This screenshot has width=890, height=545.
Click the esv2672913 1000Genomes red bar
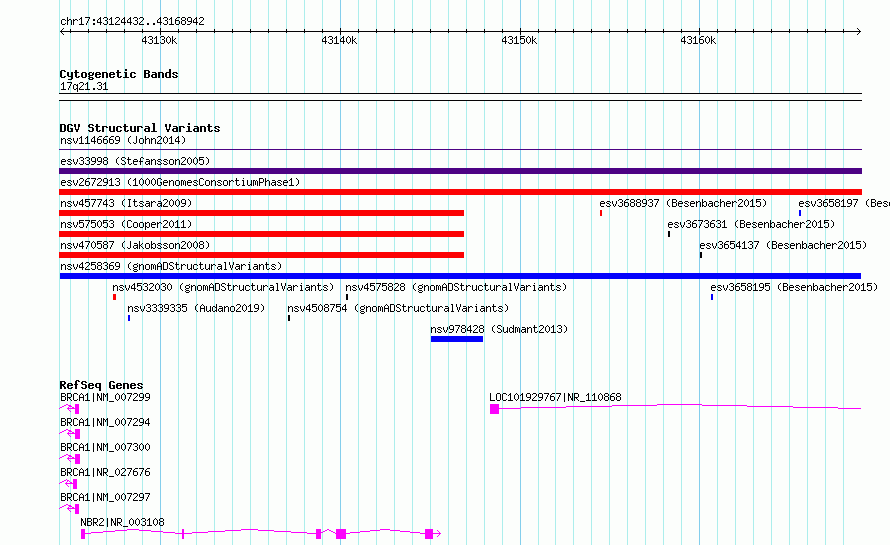(x=460, y=192)
